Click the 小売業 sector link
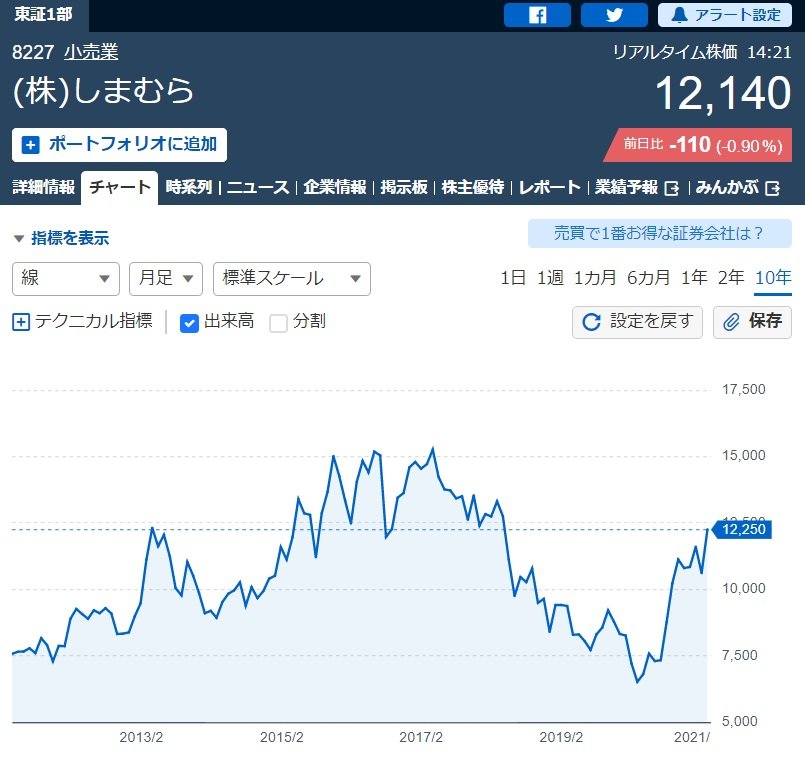805x762 pixels. coord(90,52)
